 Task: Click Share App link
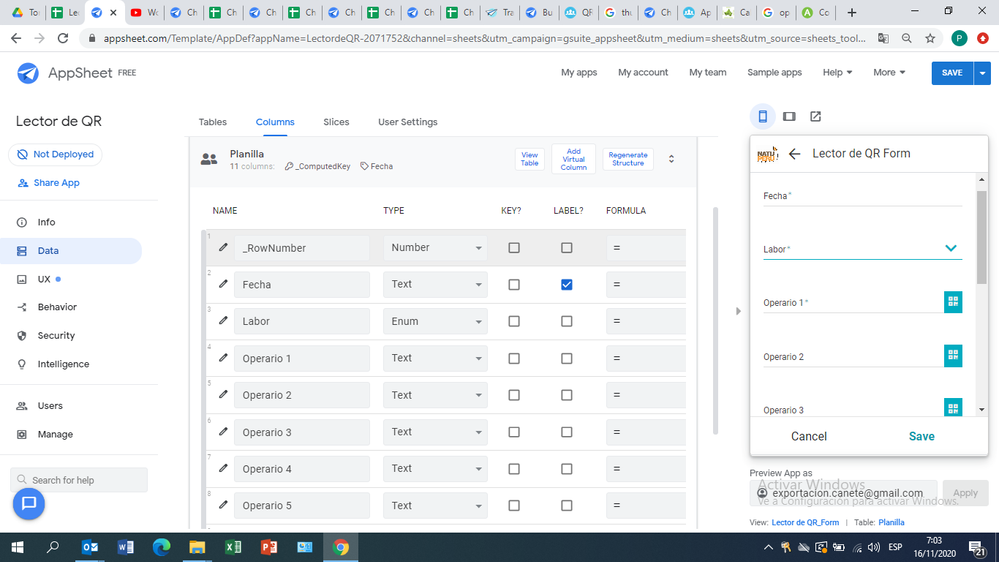point(56,183)
